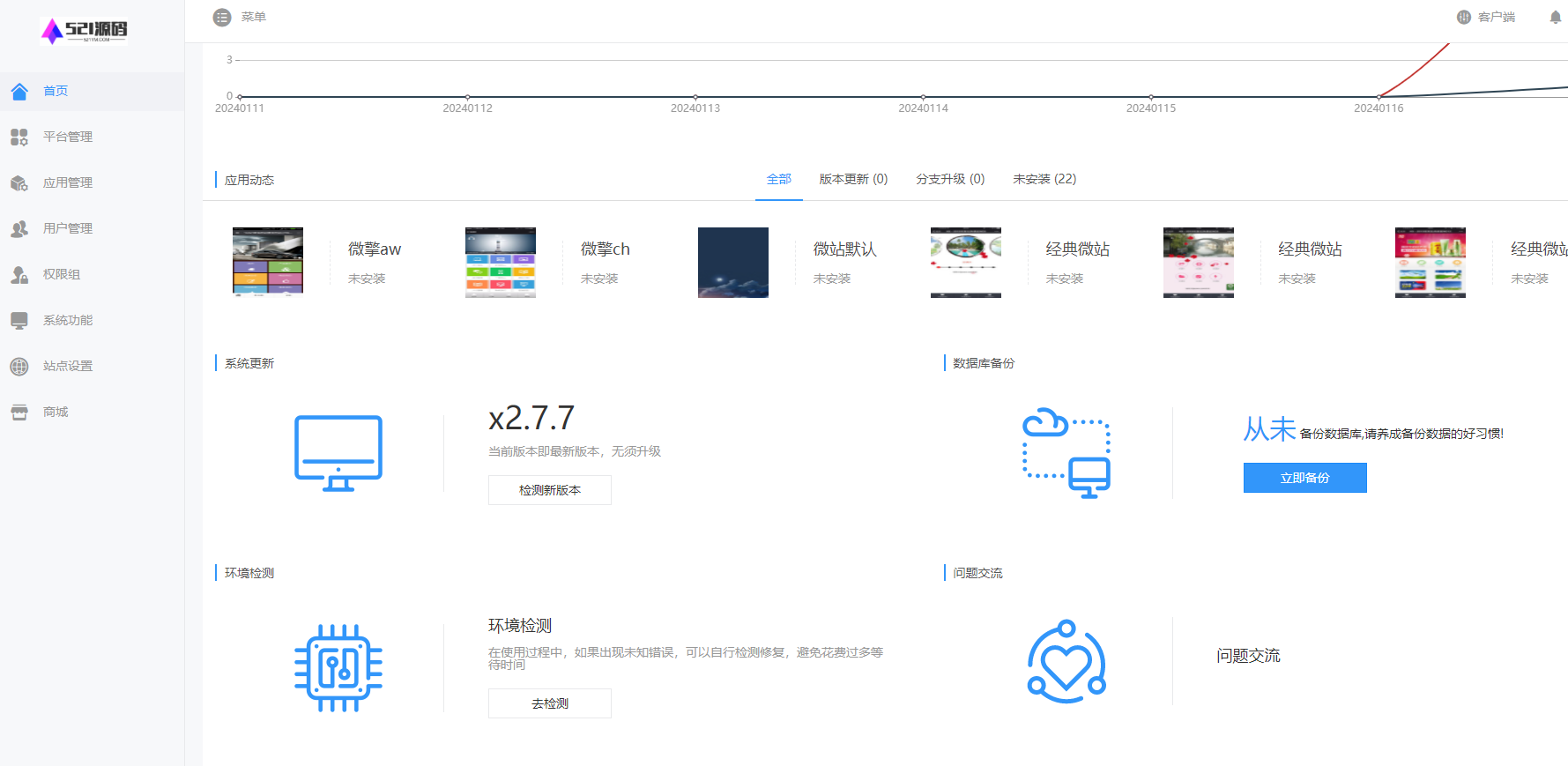Click the site settings globe icon
1568x766 pixels.
click(19, 366)
